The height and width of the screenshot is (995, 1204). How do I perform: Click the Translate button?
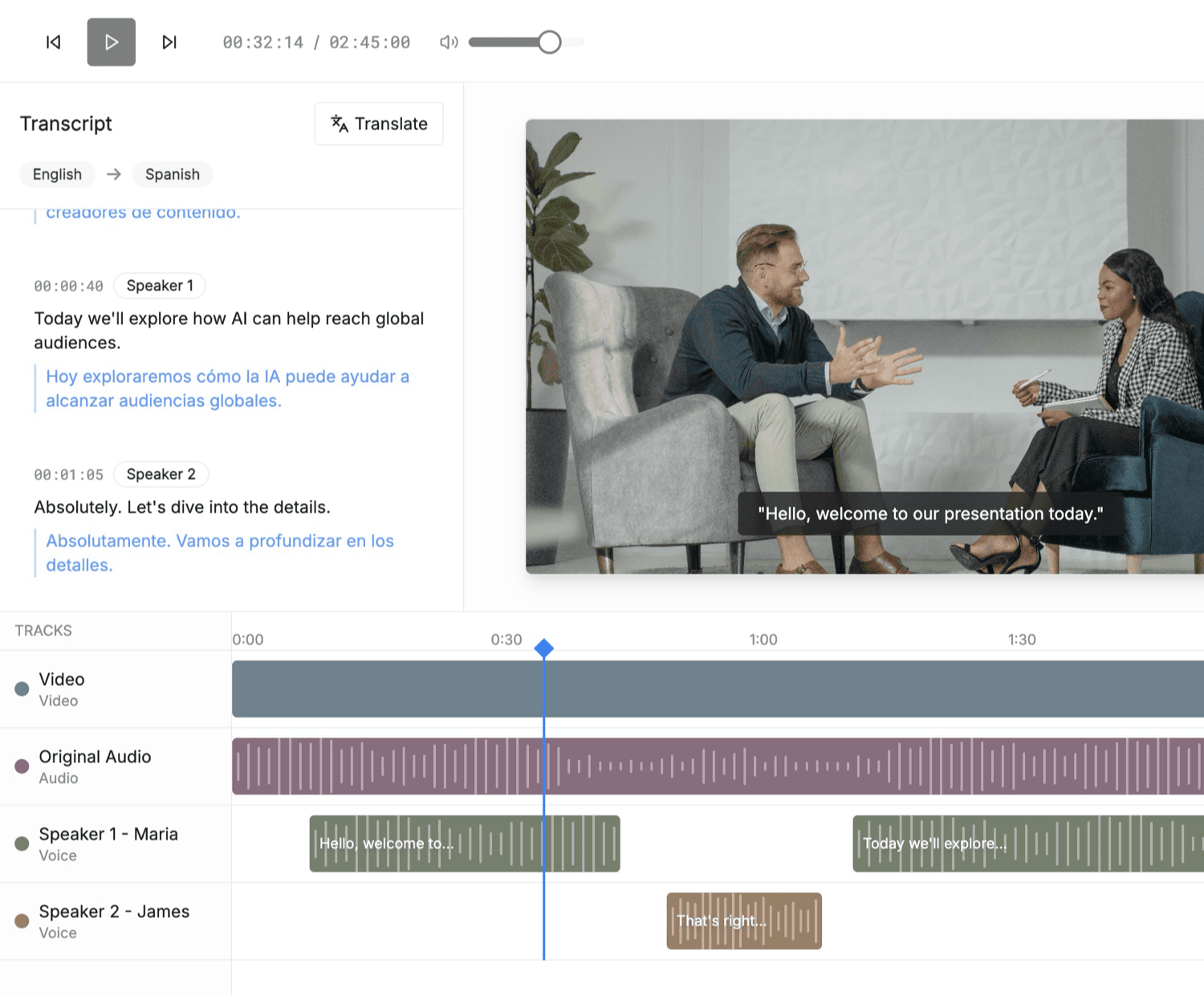click(379, 124)
